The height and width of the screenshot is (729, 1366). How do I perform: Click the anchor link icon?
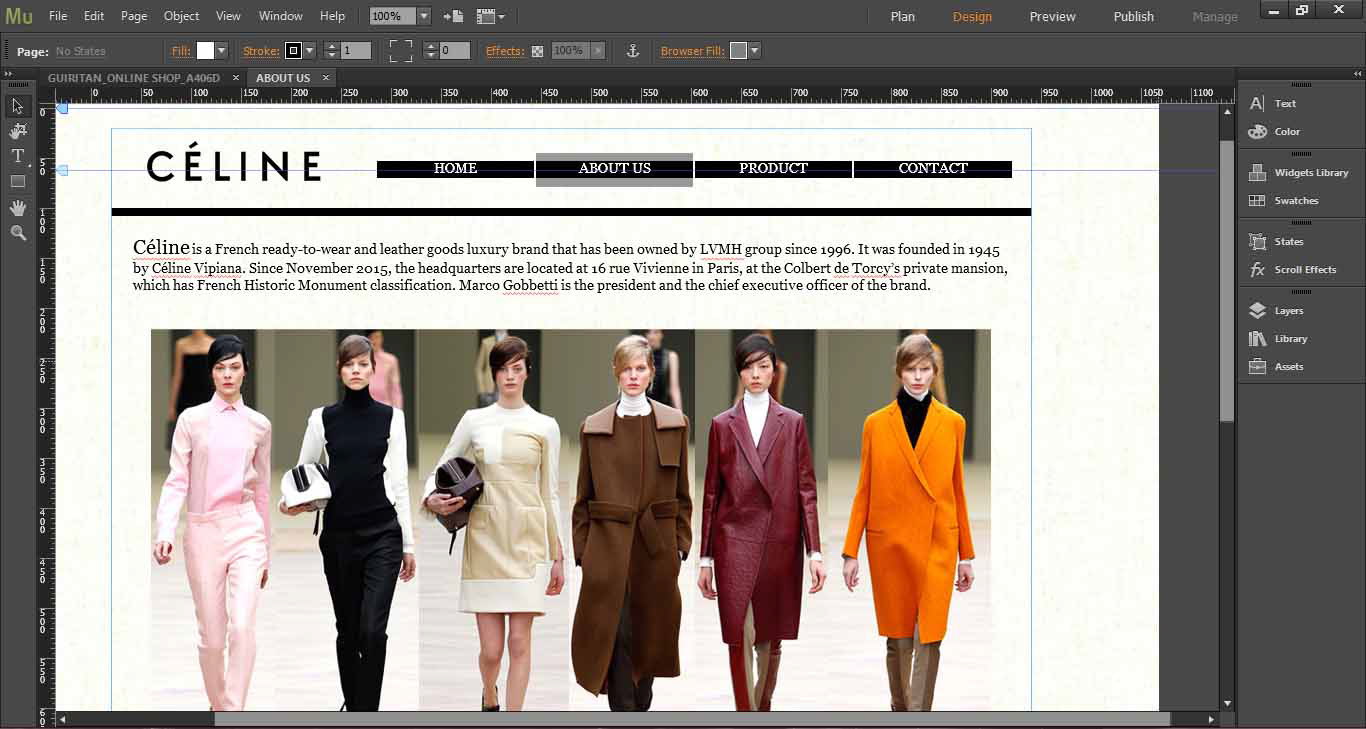[632, 50]
